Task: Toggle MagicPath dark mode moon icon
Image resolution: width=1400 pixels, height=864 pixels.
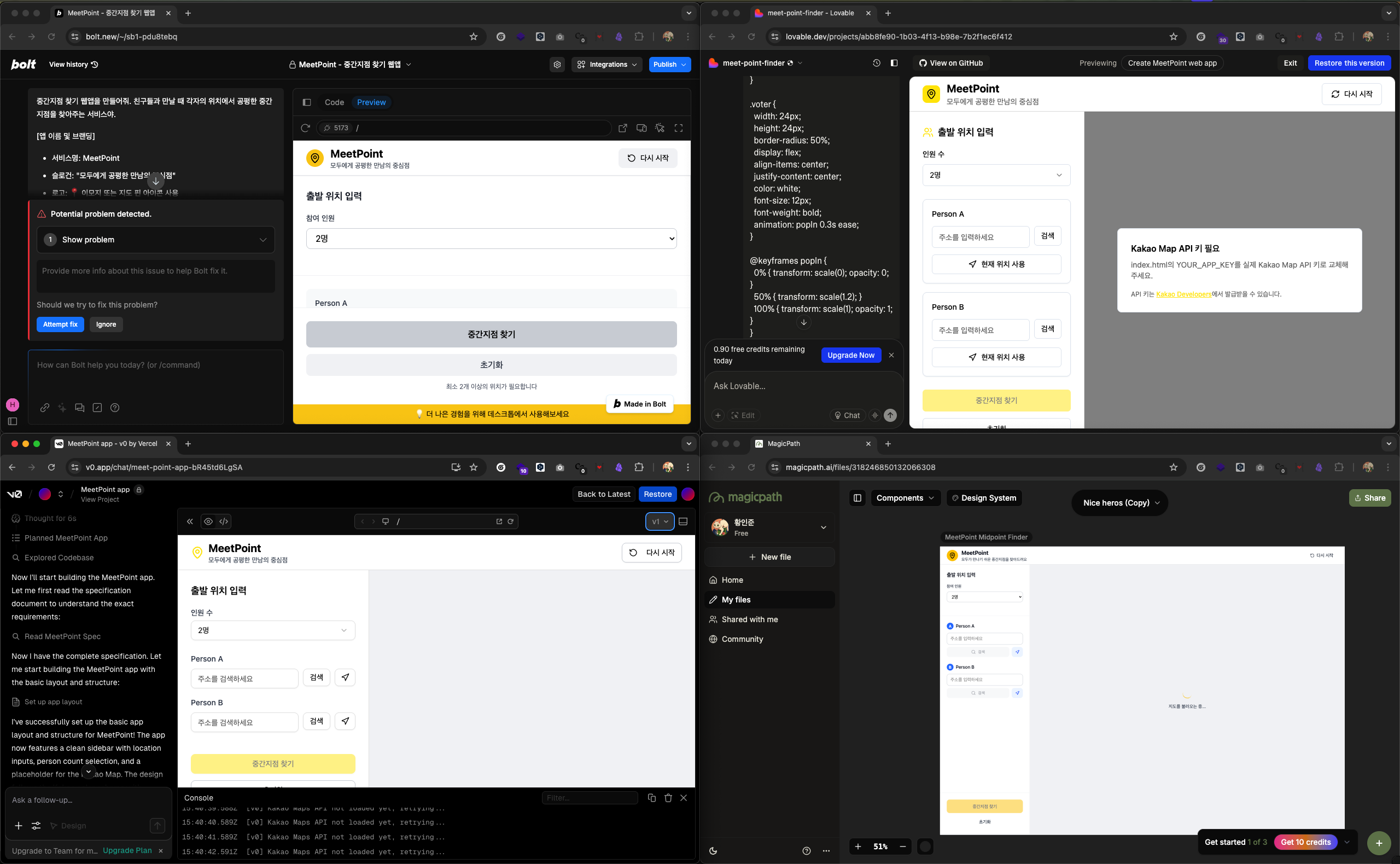Action: point(713,851)
